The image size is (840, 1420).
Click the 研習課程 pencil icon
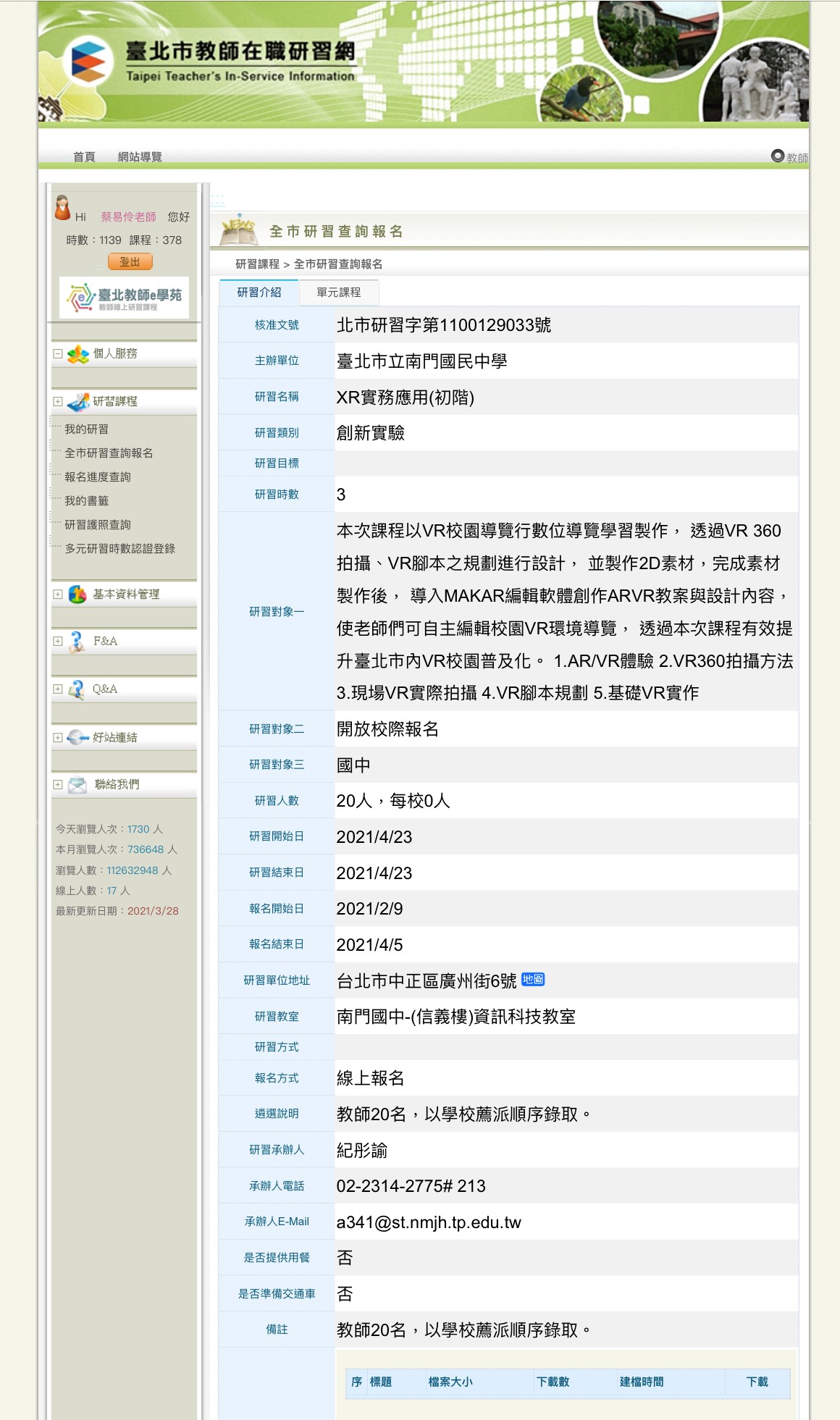[77, 402]
